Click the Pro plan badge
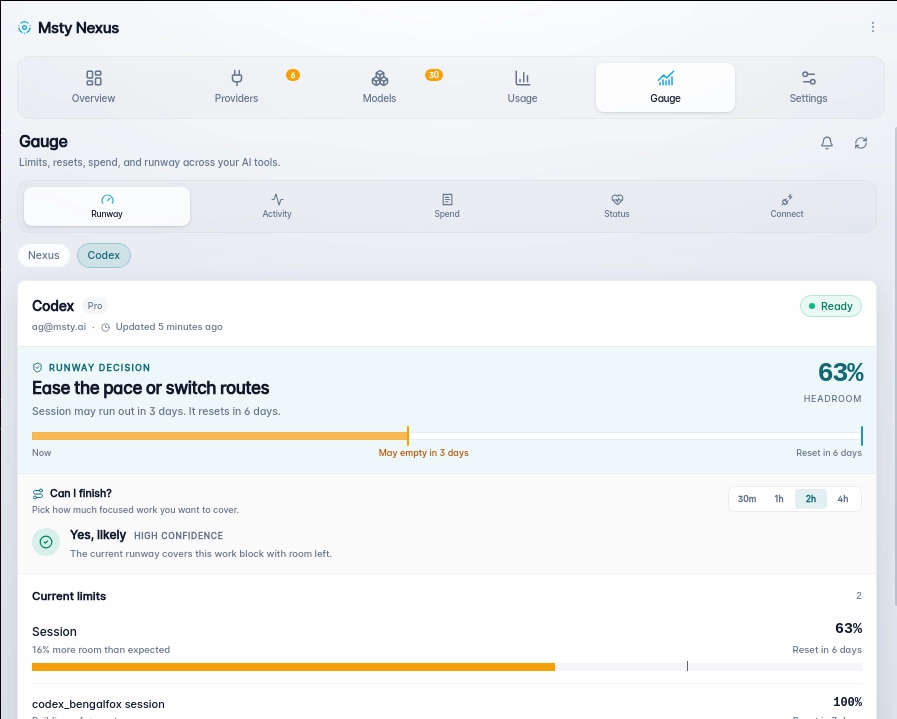The image size is (897, 719). coord(95,306)
